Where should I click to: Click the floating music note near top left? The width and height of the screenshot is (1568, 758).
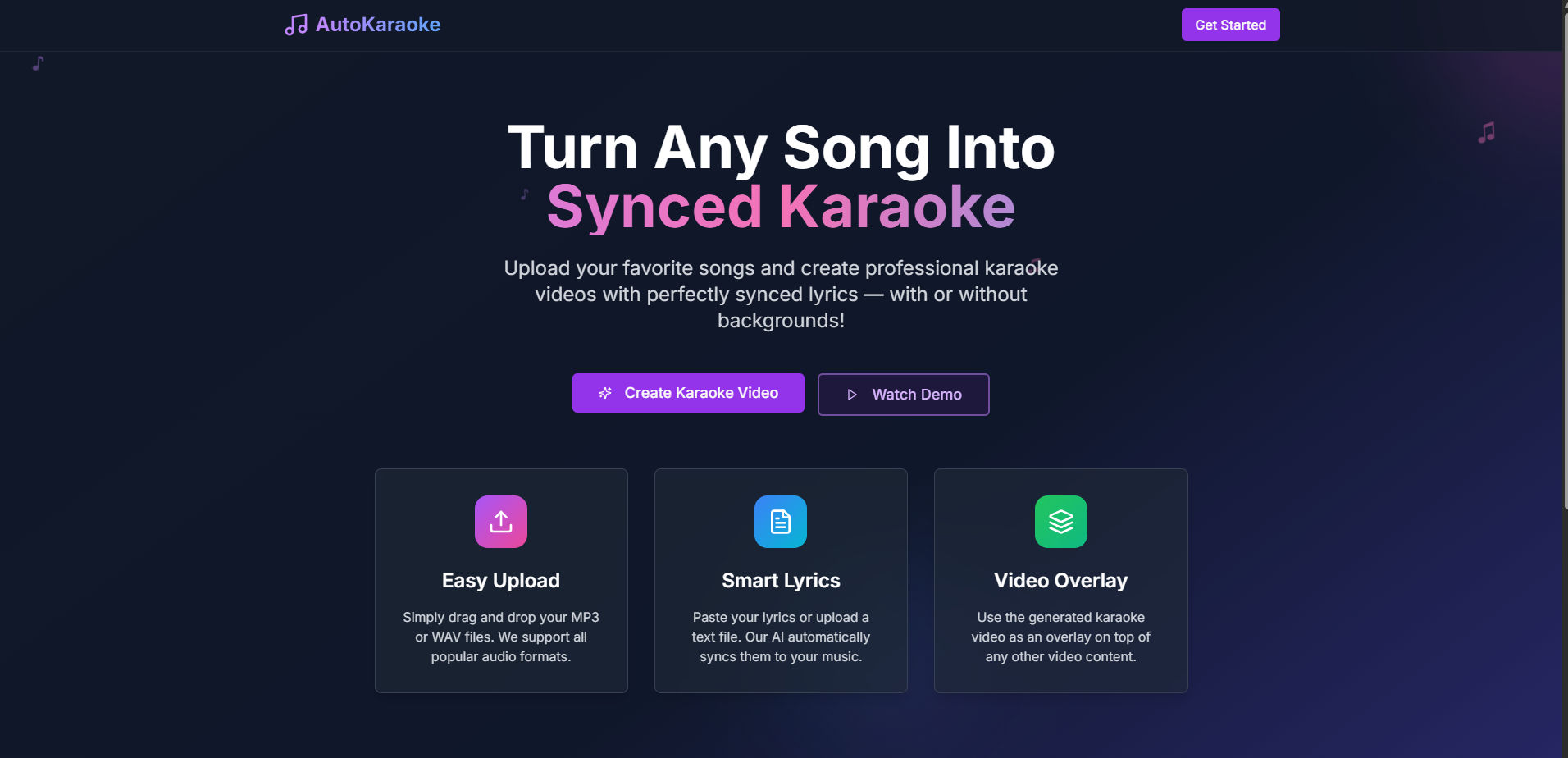(x=37, y=63)
